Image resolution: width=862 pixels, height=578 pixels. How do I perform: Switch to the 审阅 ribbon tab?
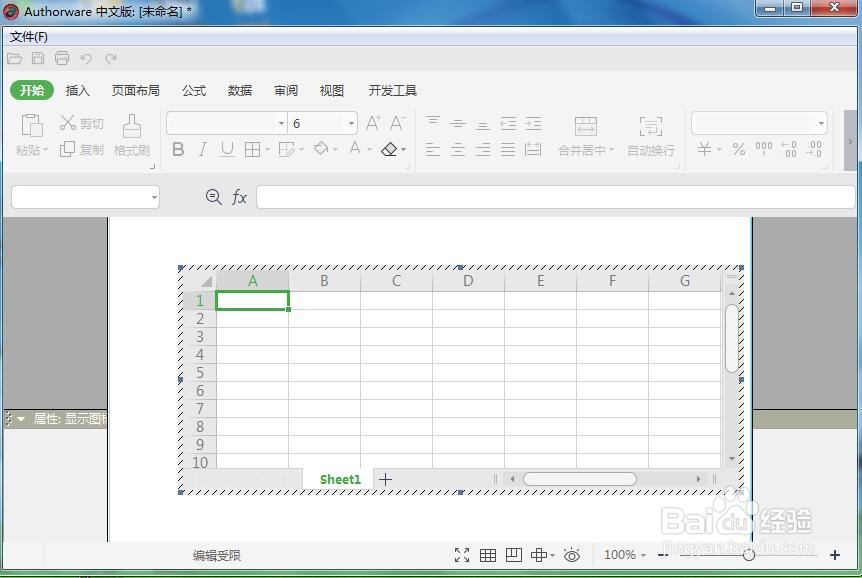coord(286,90)
